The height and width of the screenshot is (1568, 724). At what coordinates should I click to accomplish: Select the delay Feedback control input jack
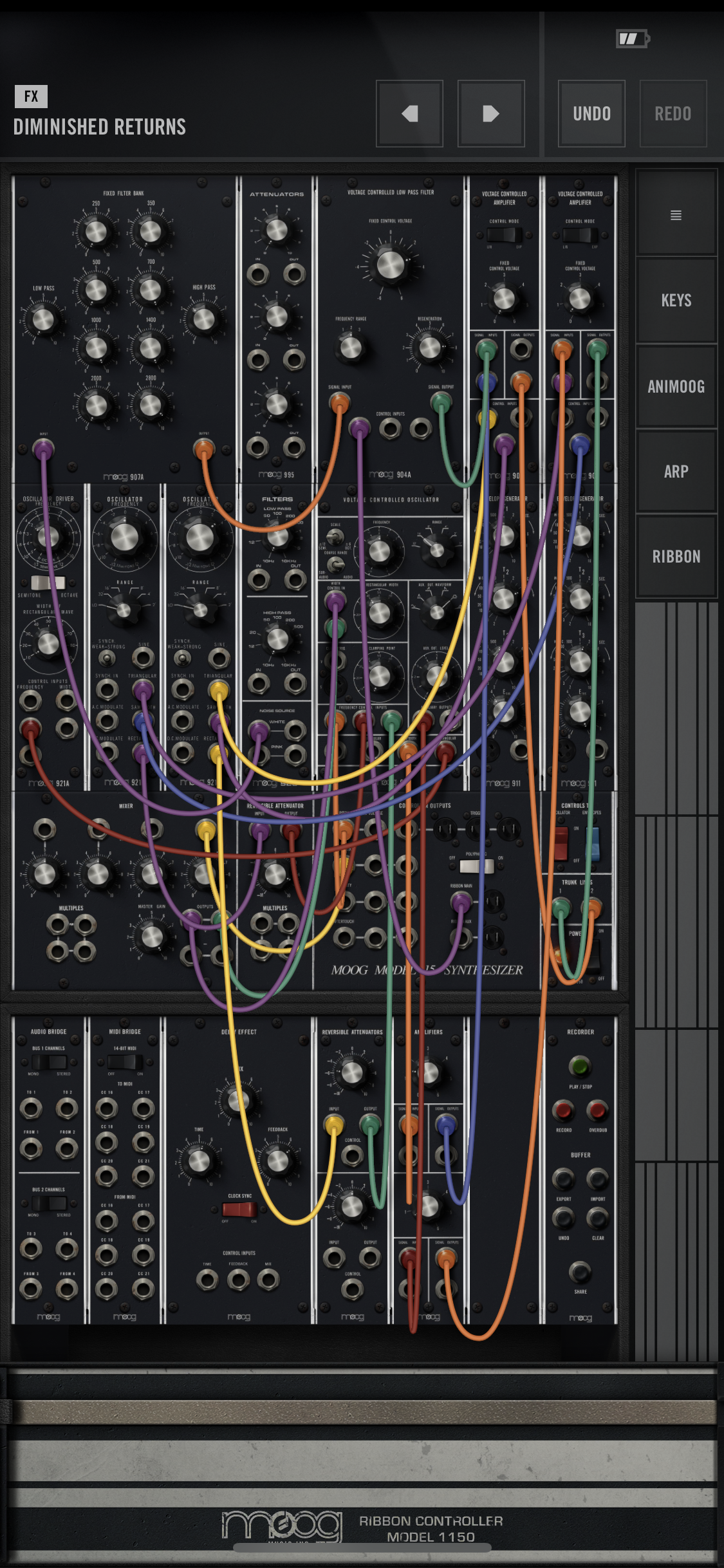coord(238,1280)
